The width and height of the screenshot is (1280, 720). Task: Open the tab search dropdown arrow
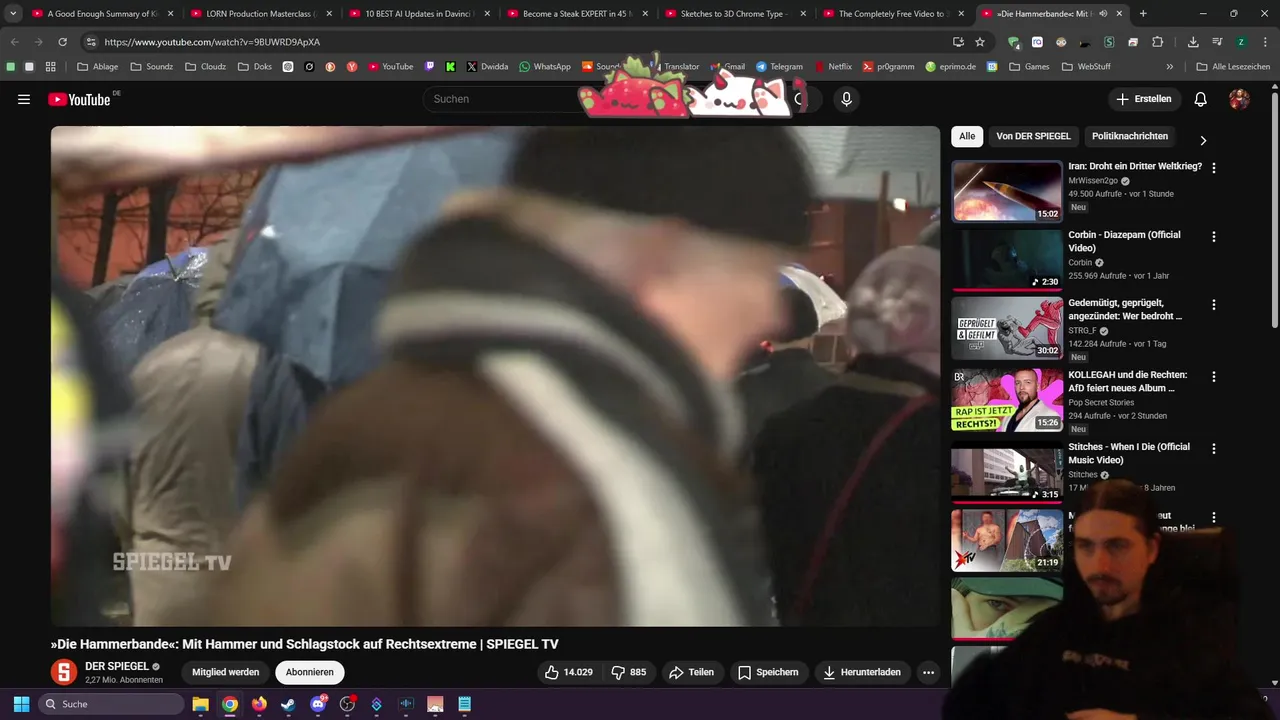click(x=13, y=14)
